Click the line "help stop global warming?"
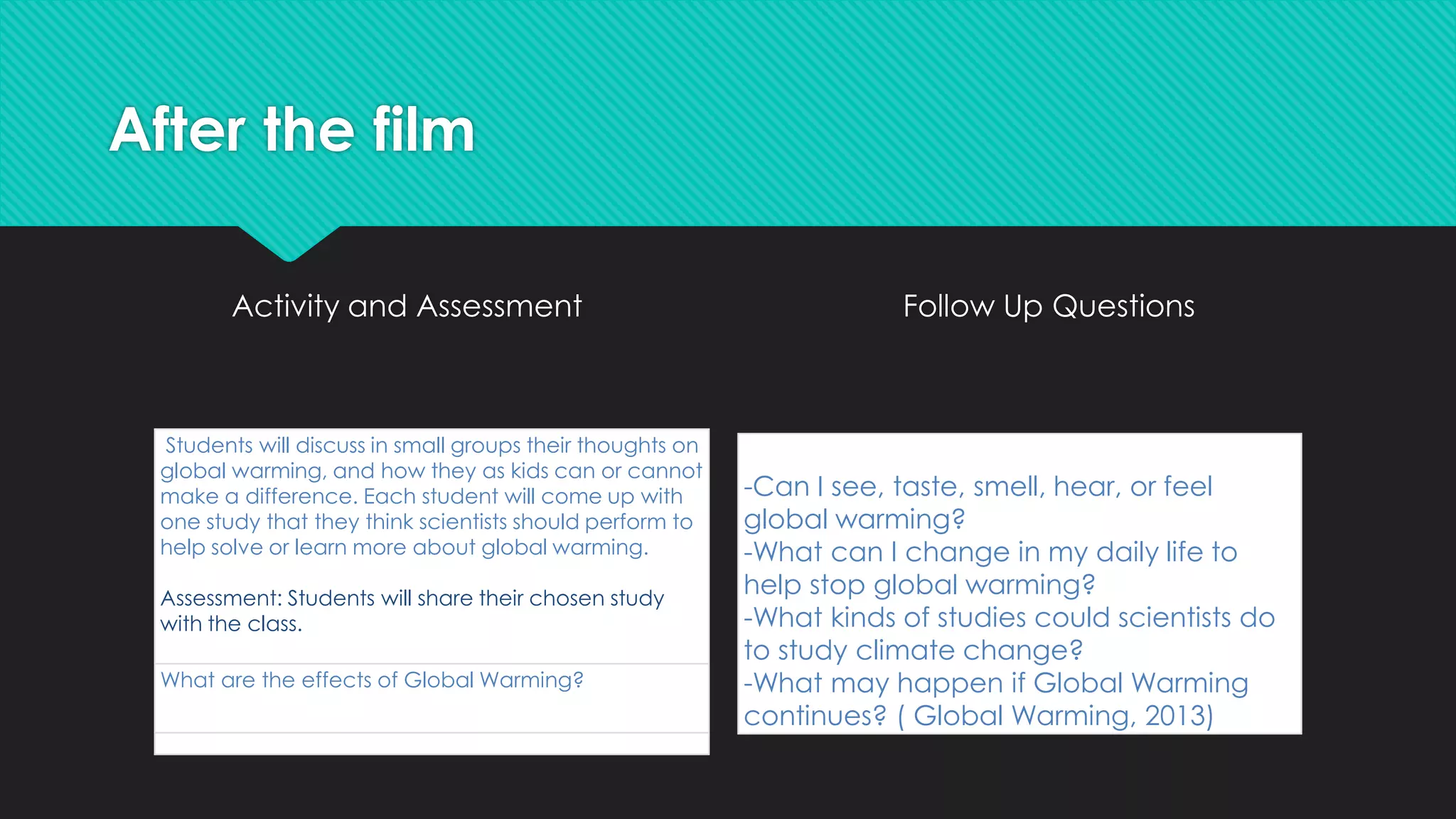 click(919, 585)
